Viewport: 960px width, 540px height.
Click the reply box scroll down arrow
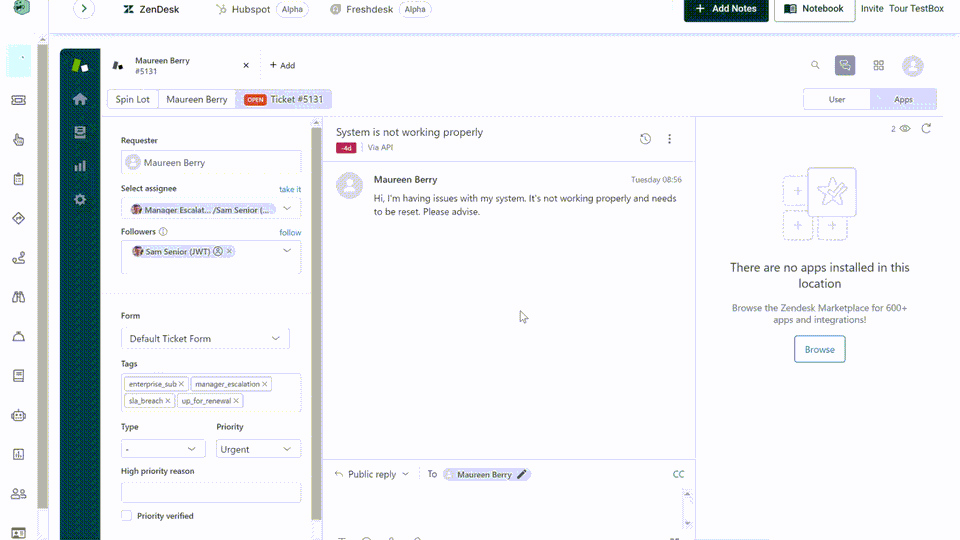688,523
